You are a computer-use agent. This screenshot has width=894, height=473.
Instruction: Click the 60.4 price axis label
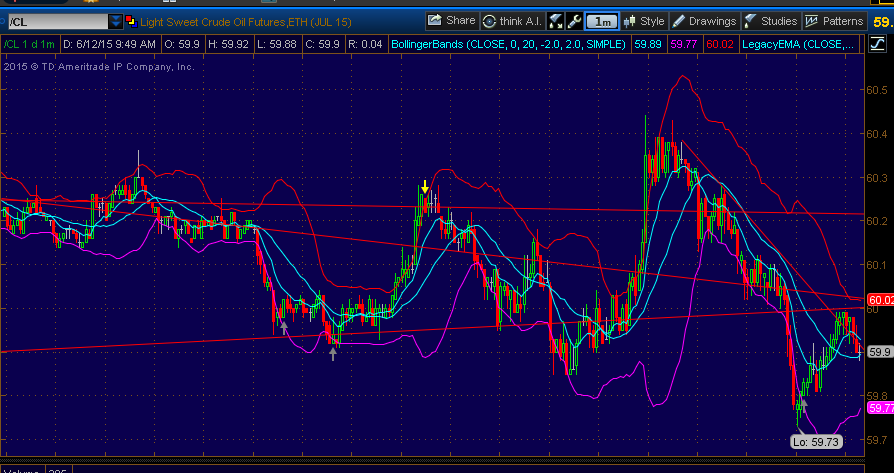876,134
